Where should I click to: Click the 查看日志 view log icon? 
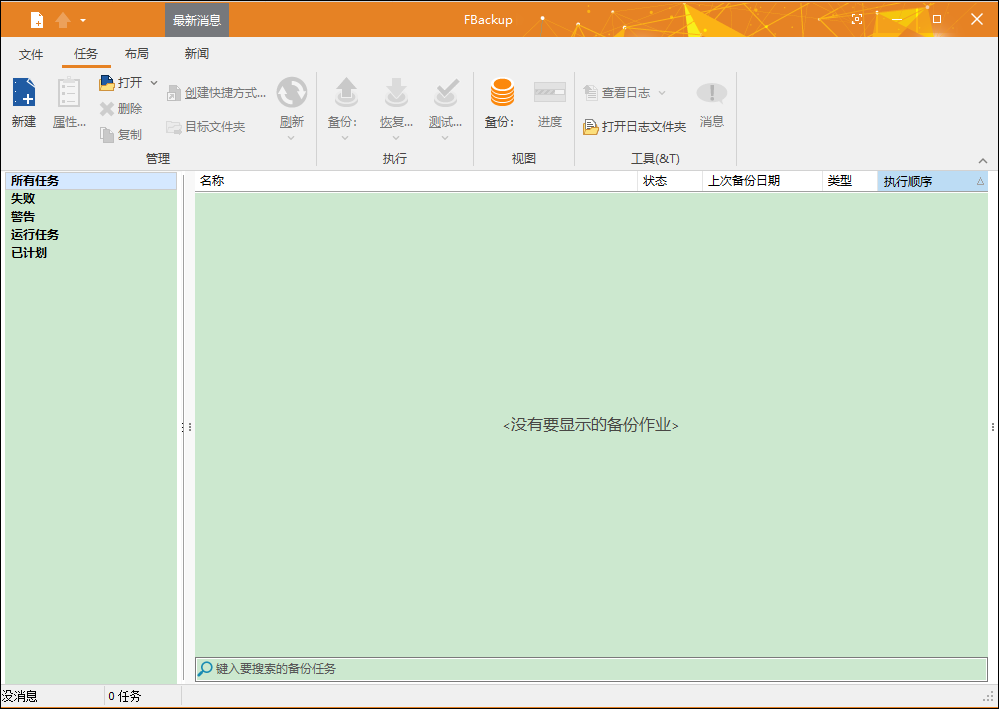(590, 93)
